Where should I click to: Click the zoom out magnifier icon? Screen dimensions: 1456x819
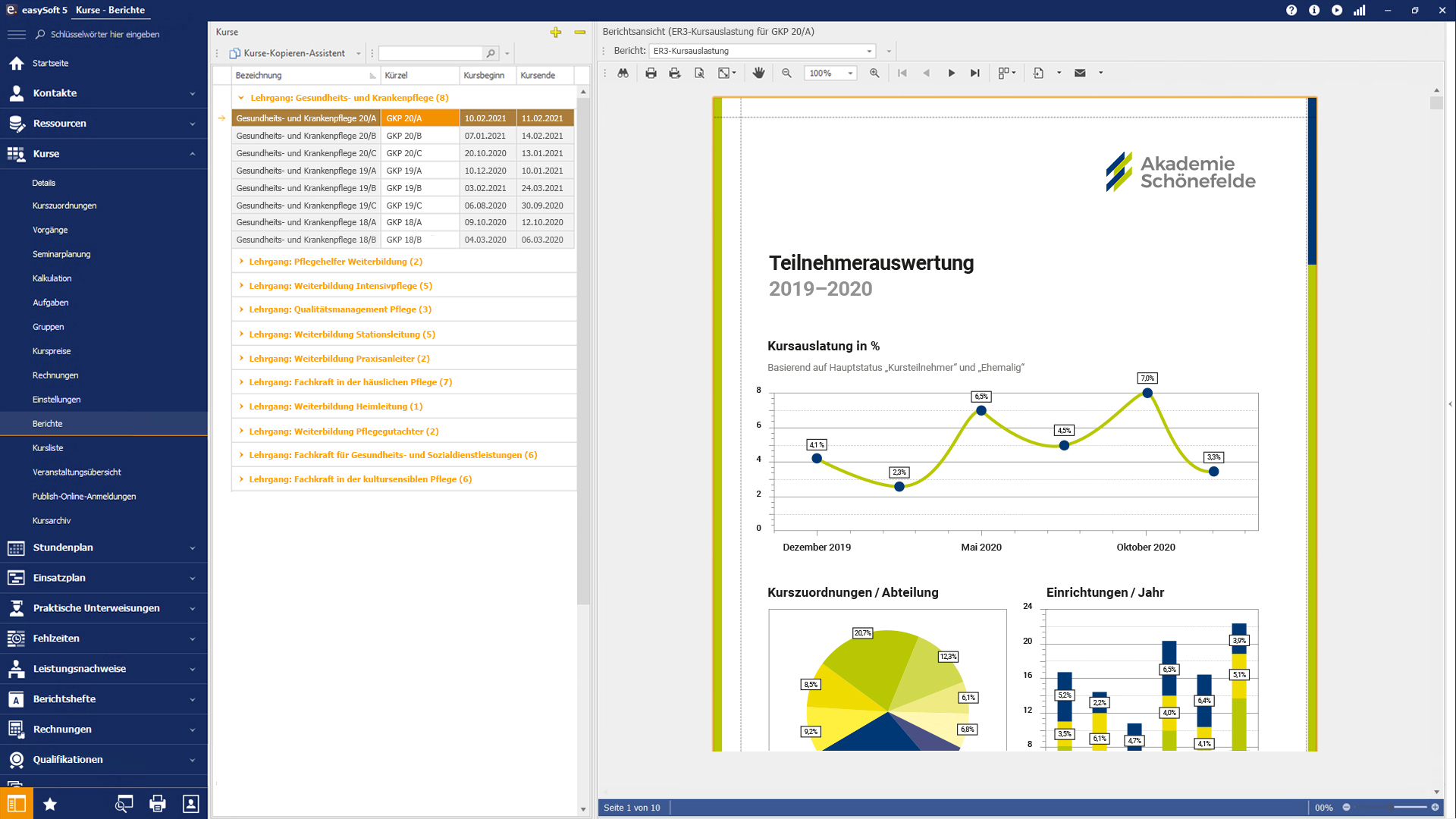coord(786,73)
